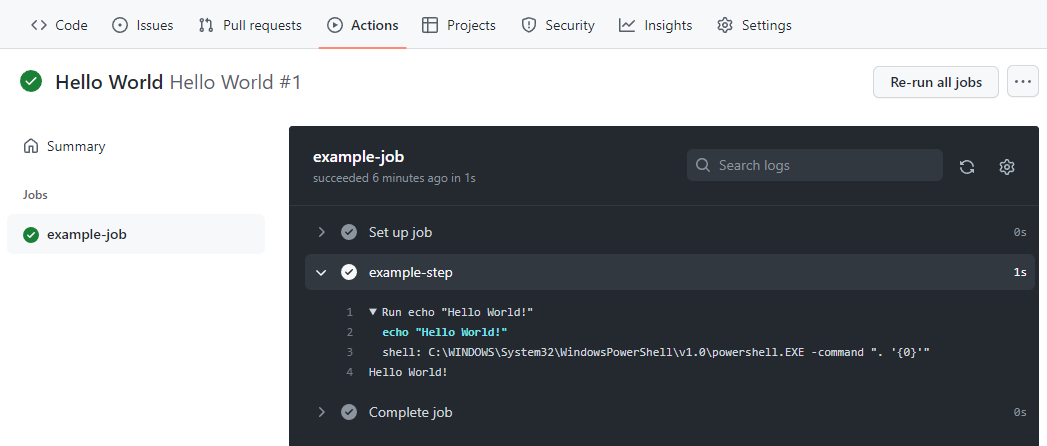1047x446 pixels.
Task: Open repository Settings tab
Action: (x=755, y=25)
